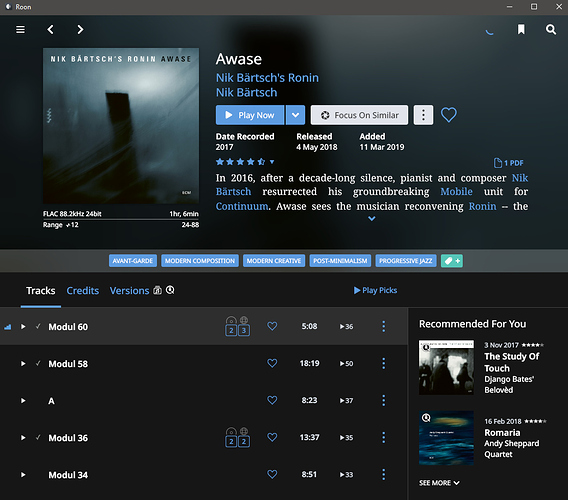Image resolution: width=568 pixels, height=500 pixels.
Task: Favorite track Modul 58
Action: pyautogui.click(x=272, y=363)
